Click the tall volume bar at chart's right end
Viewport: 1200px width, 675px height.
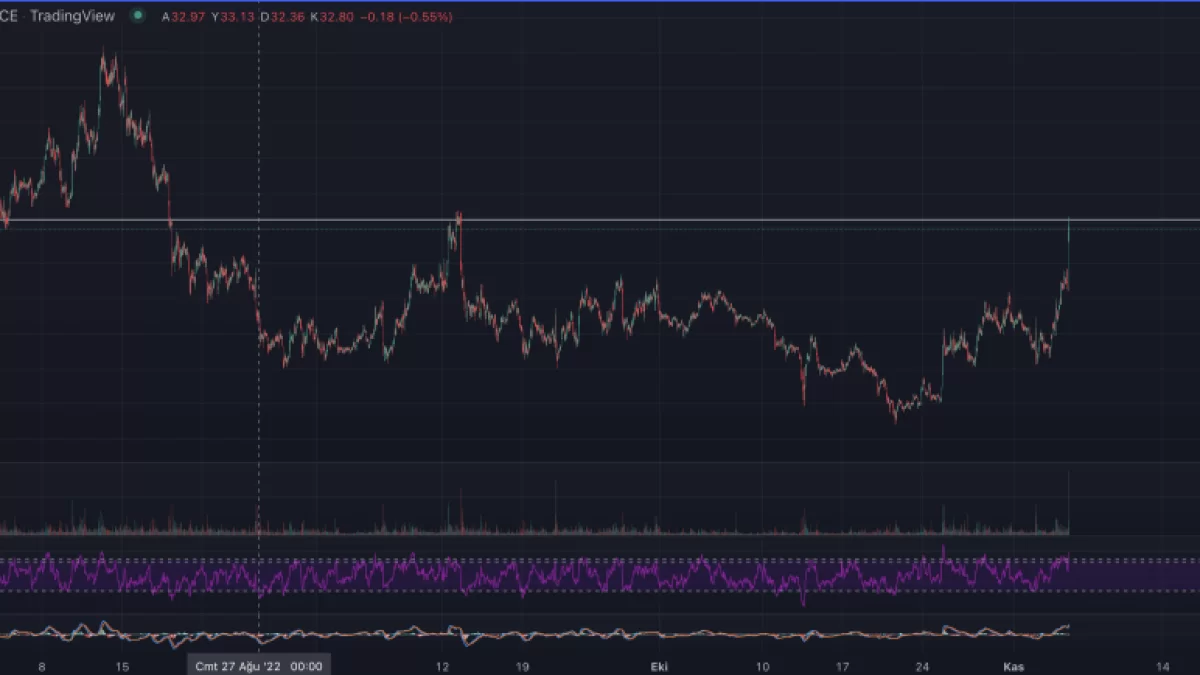pyautogui.click(x=1069, y=500)
